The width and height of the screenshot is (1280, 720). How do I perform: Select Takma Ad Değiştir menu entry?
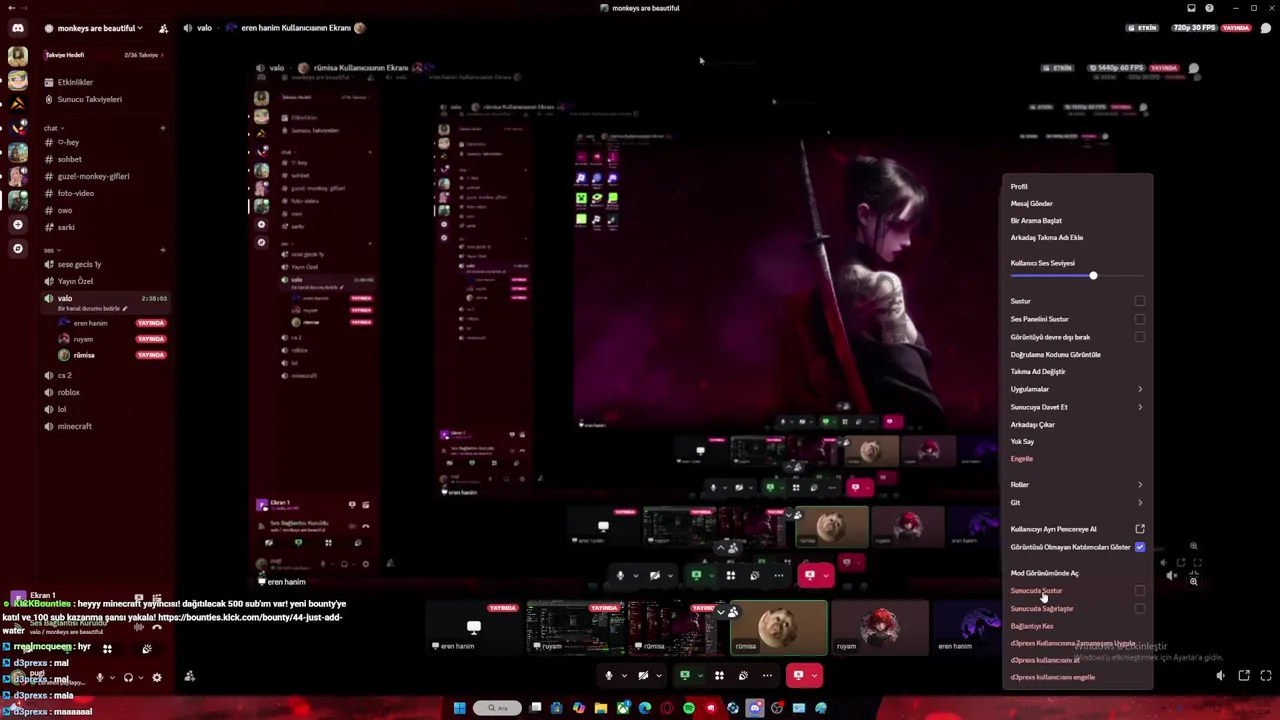[x=1038, y=372]
